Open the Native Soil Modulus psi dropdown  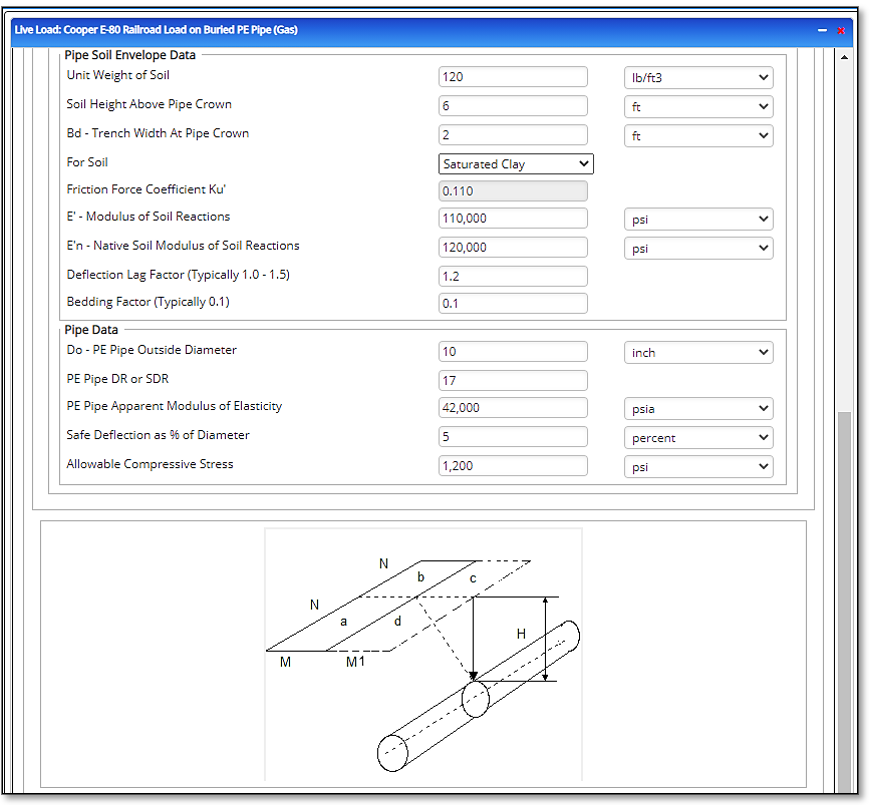click(x=698, y=247)
